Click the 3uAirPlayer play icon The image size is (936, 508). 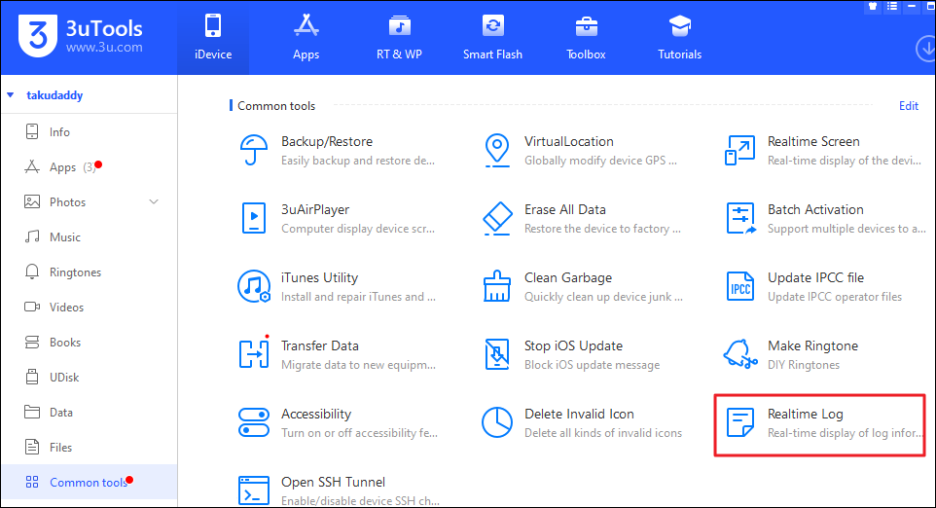coord(254,218)
